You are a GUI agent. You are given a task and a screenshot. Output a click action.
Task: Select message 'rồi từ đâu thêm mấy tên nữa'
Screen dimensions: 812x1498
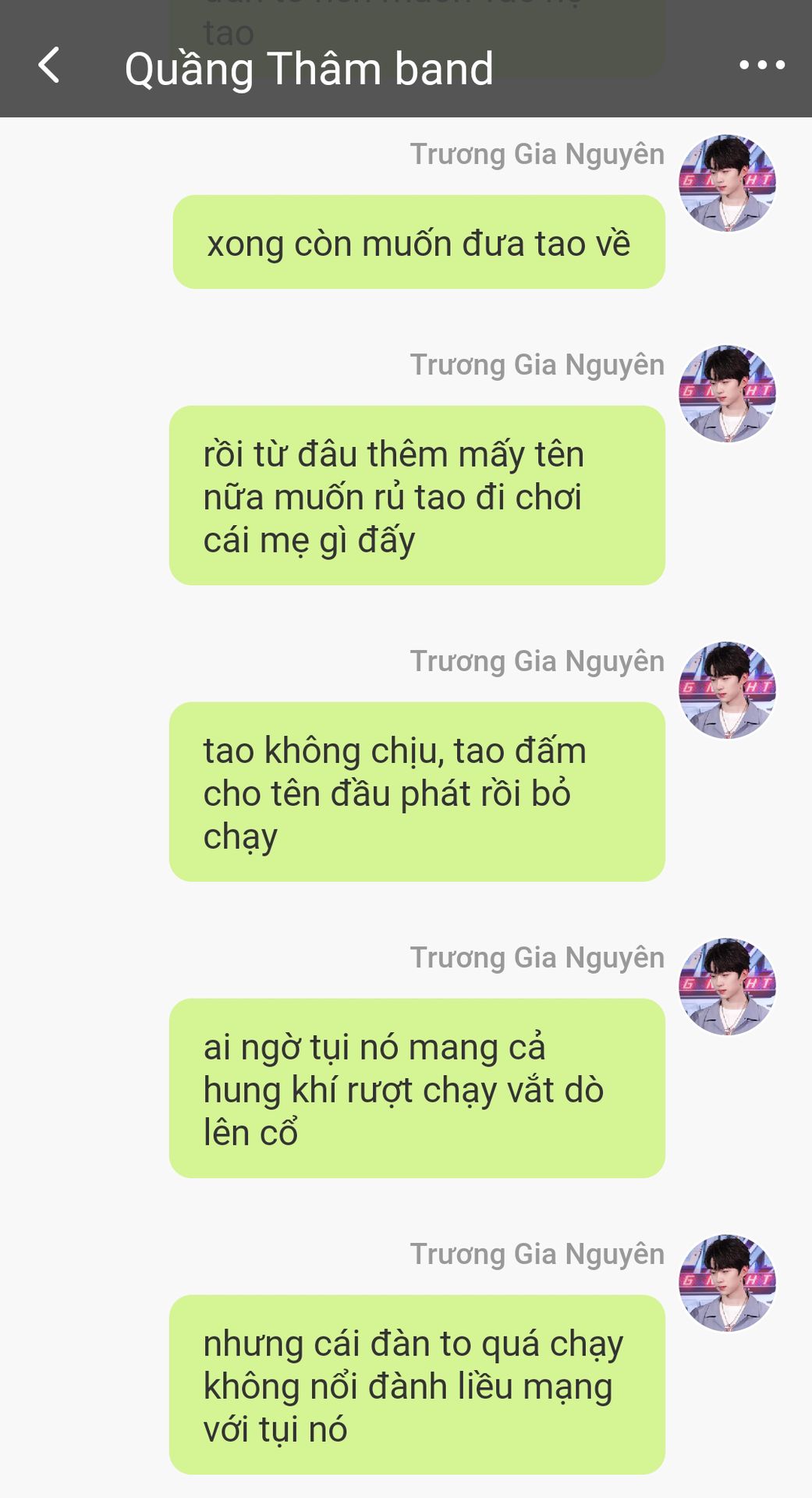pos(417,495)
